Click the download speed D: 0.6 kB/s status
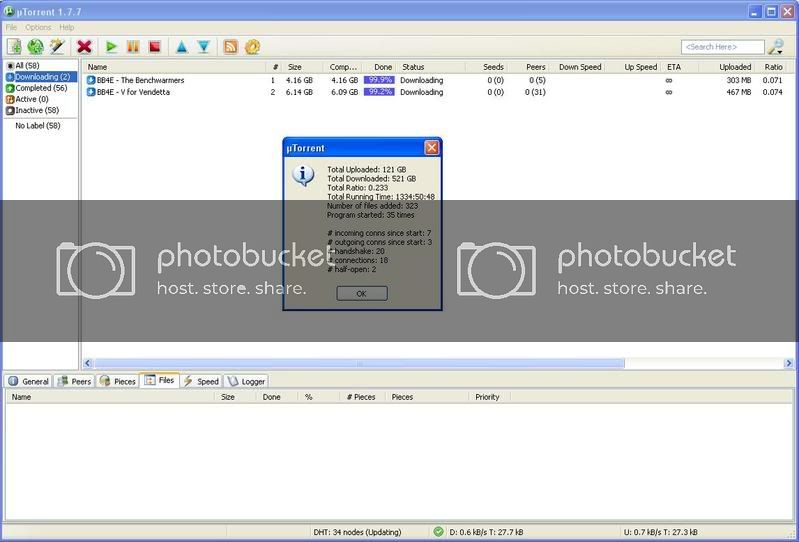The width and height of the screenshot is (799, 542). pyautogui.click(x=486, y=532)
